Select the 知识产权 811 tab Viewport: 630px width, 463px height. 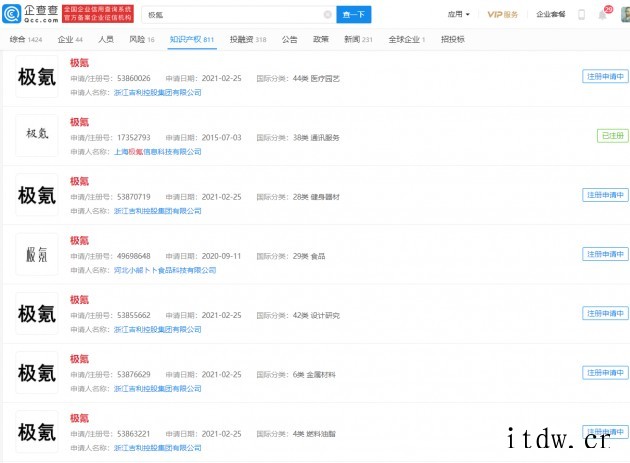192,39
